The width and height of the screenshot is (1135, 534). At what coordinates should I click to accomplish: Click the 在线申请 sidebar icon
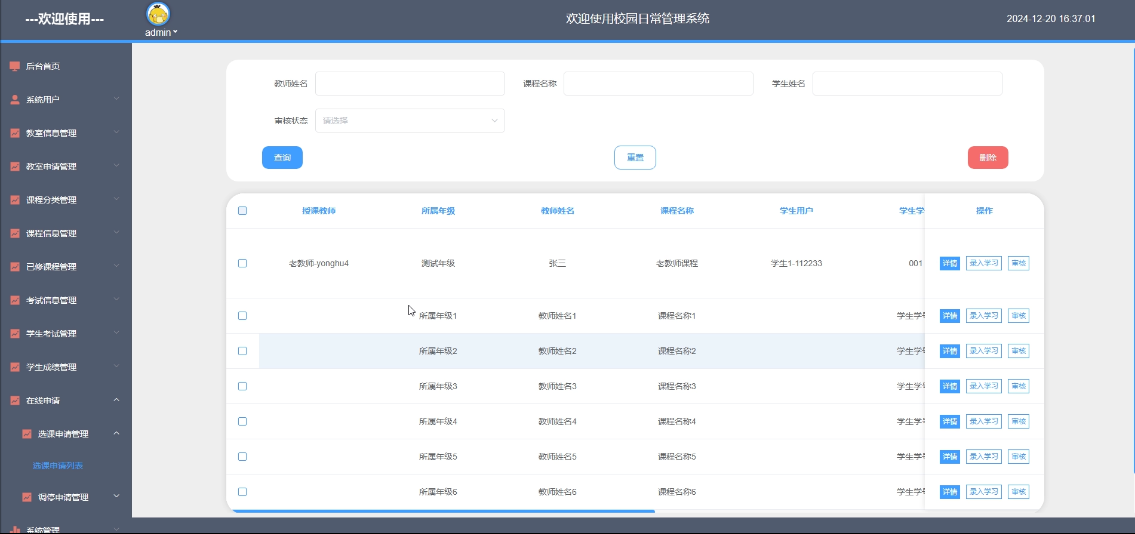pyautogui.click(x=14, y=400)
